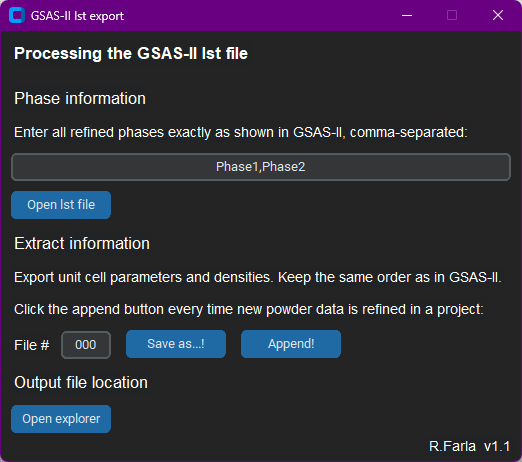Click the Open lst file button
This screenshot has height=462, width=522.
pos(61,205)
